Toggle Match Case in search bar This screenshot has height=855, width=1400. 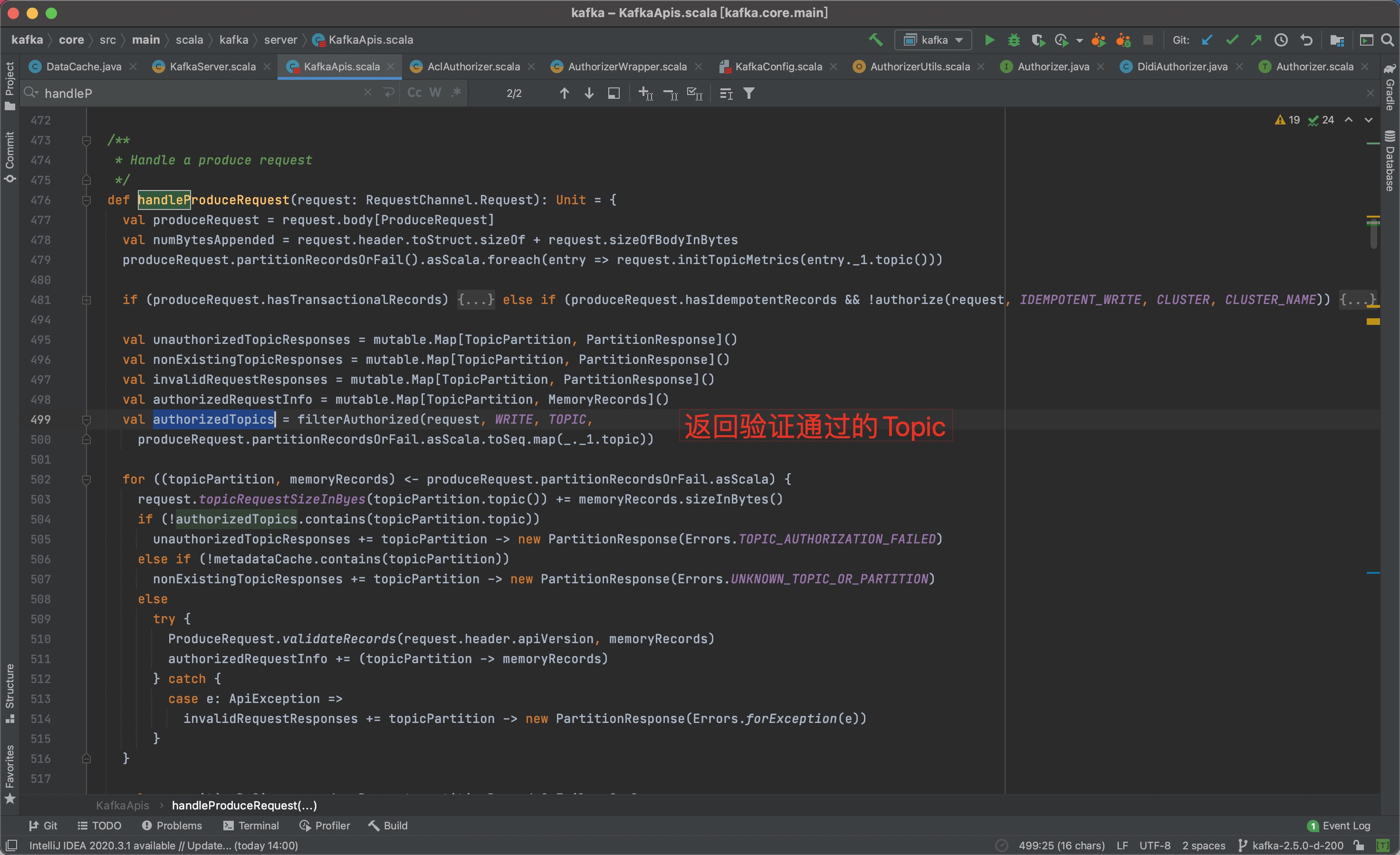point(414,93)
